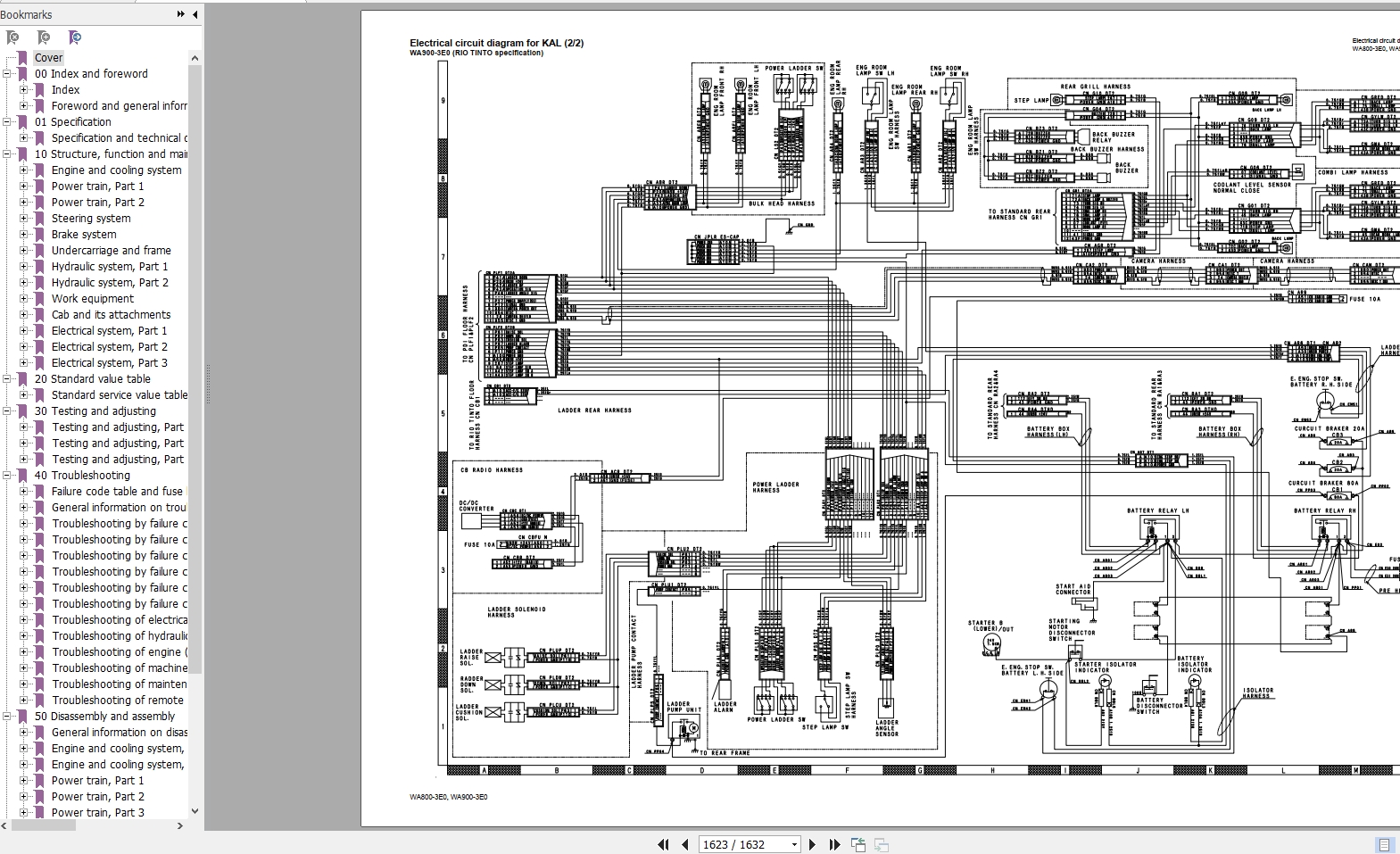Open the Work equipment bookmark
Screen dimensions: 1400x854
(93, 299)
